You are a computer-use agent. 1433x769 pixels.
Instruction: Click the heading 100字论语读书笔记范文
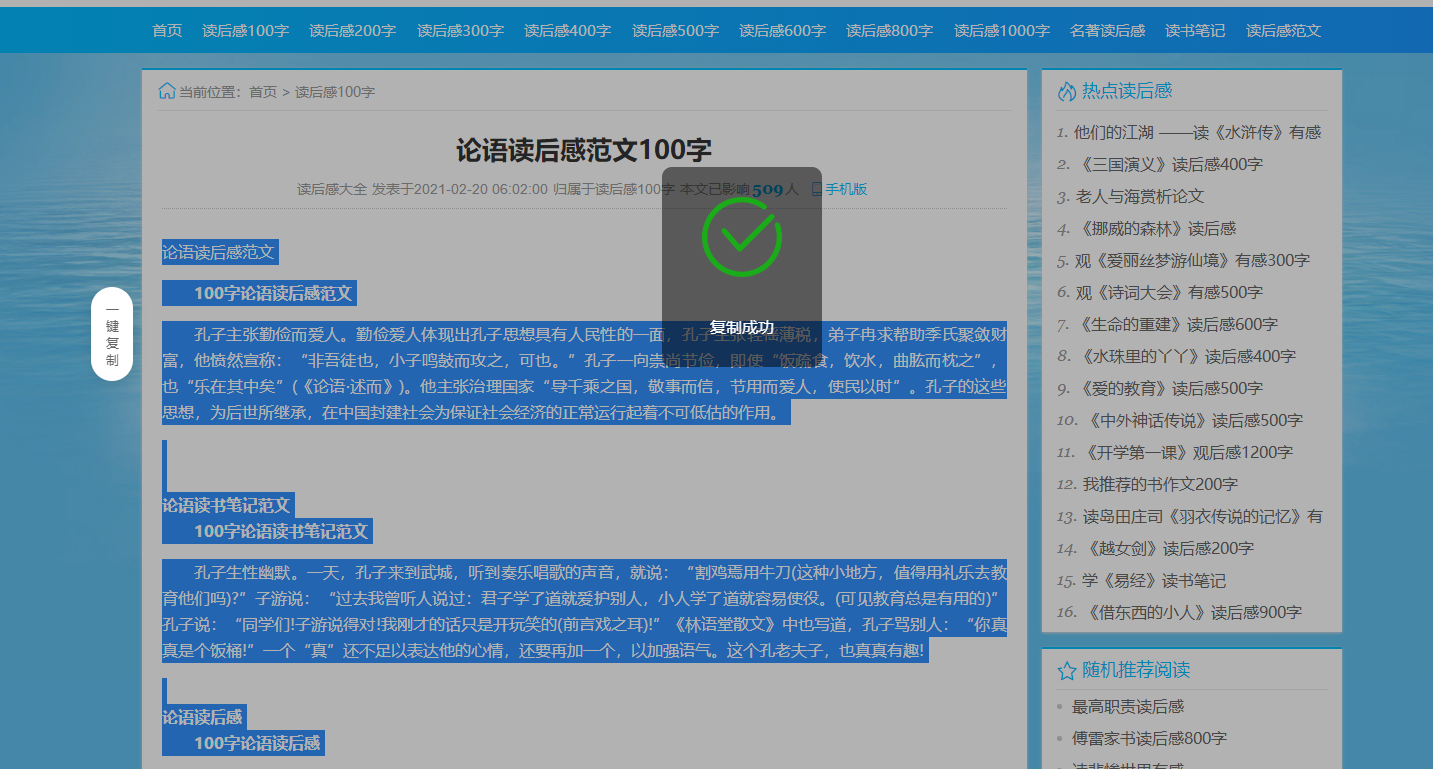pos(281,531)
